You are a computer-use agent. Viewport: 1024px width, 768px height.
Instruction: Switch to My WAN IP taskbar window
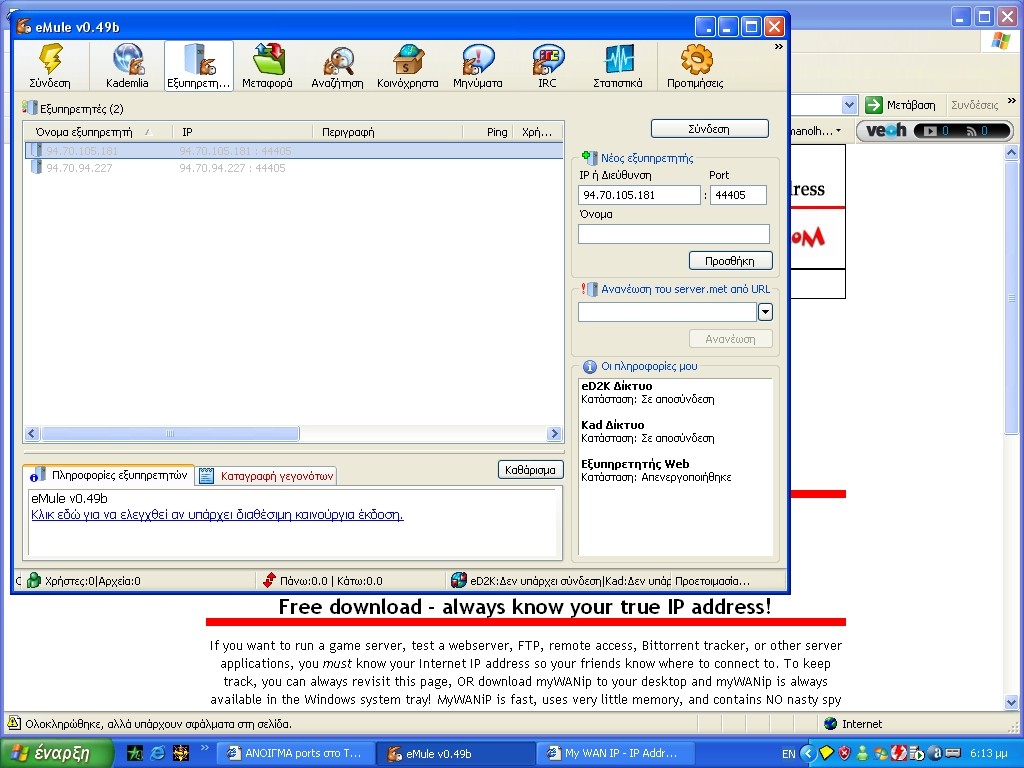coord(615,753)
